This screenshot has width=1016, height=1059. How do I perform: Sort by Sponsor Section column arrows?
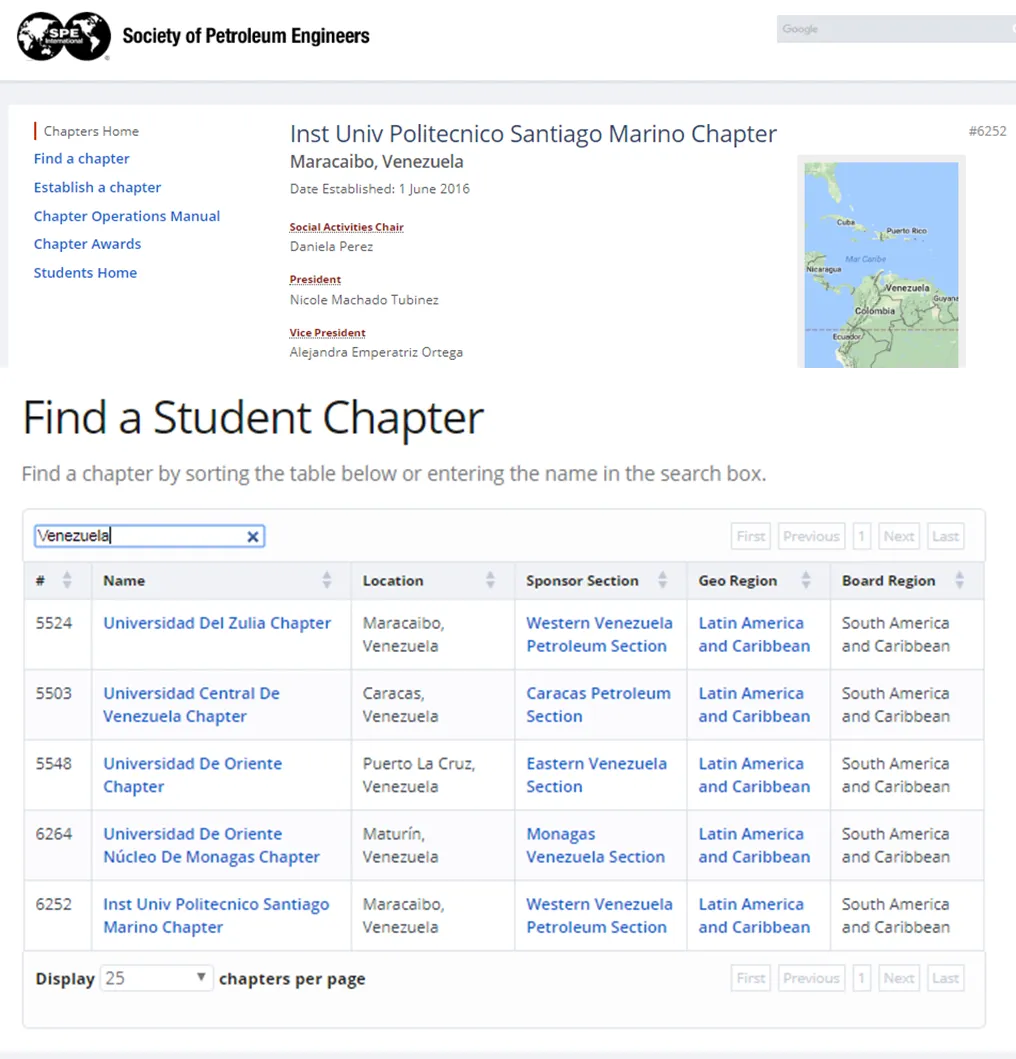coord(663,580)
